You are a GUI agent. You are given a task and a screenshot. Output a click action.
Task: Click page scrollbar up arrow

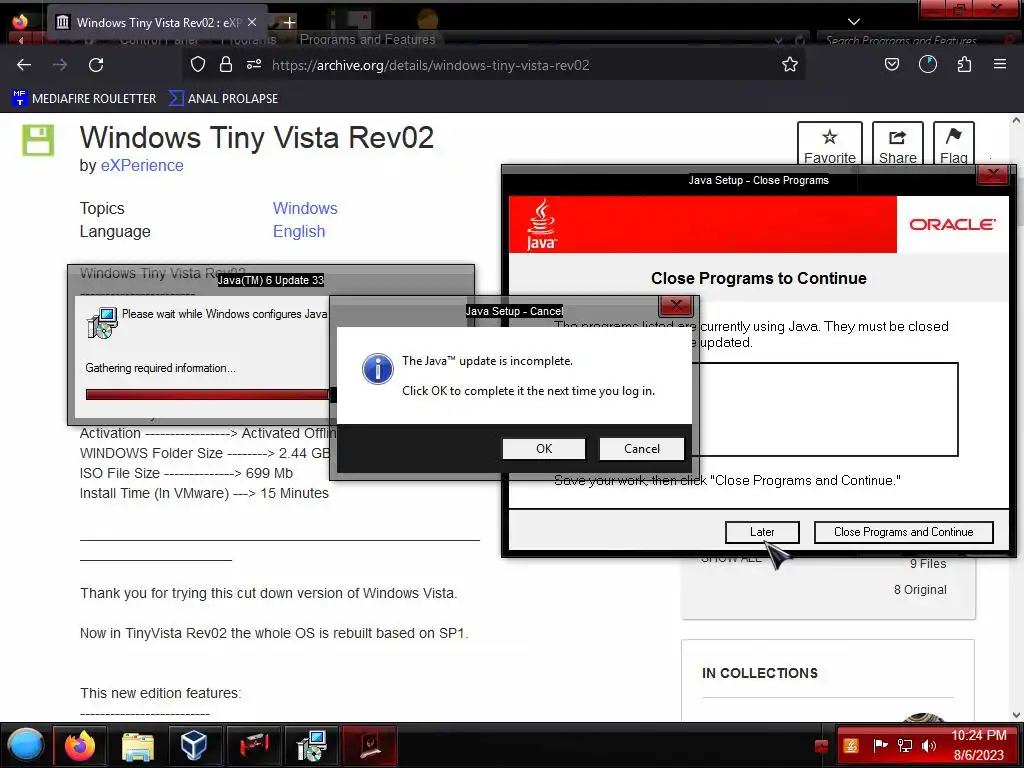coord(1016,121)
